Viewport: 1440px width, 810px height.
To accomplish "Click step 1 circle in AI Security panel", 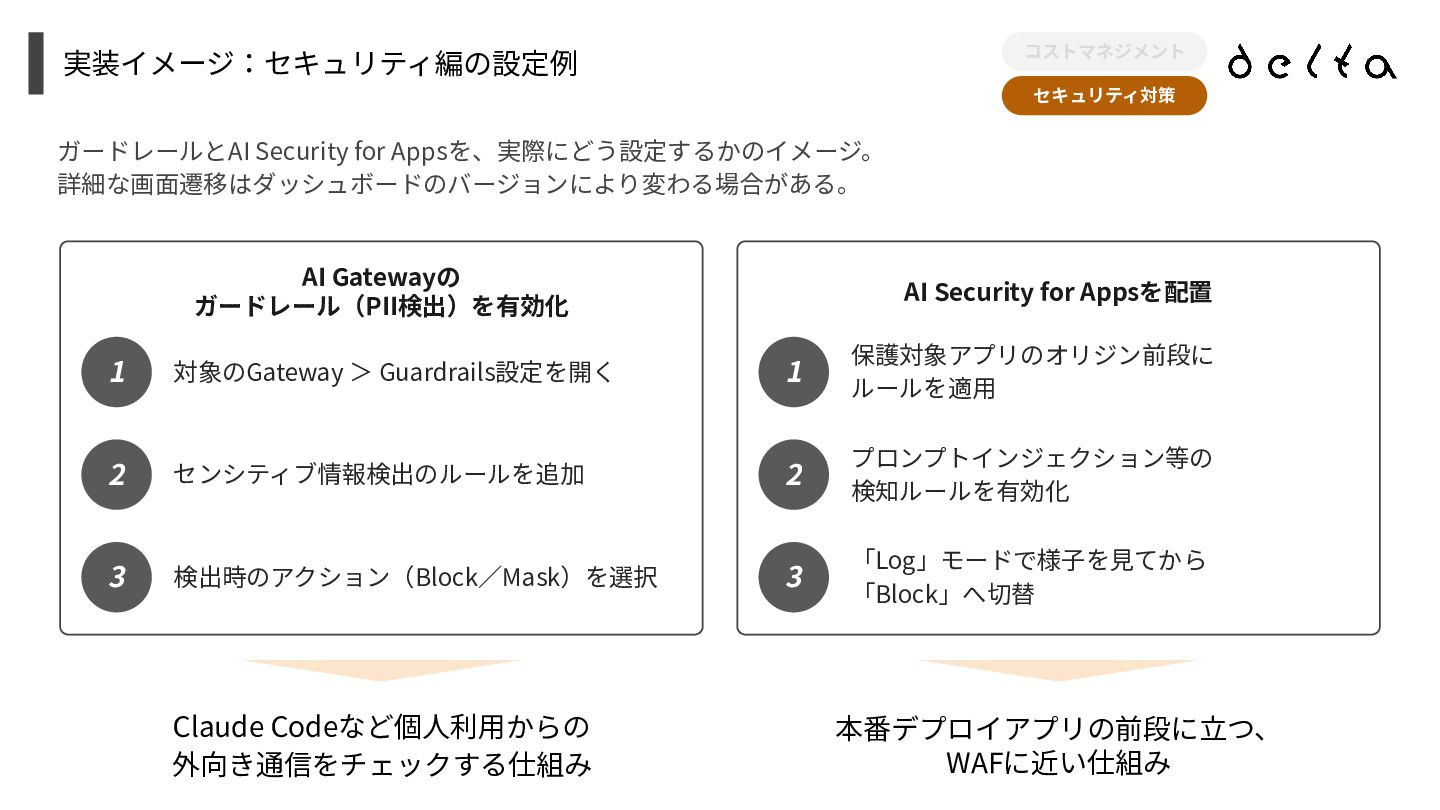I will [x=794, y=372].
